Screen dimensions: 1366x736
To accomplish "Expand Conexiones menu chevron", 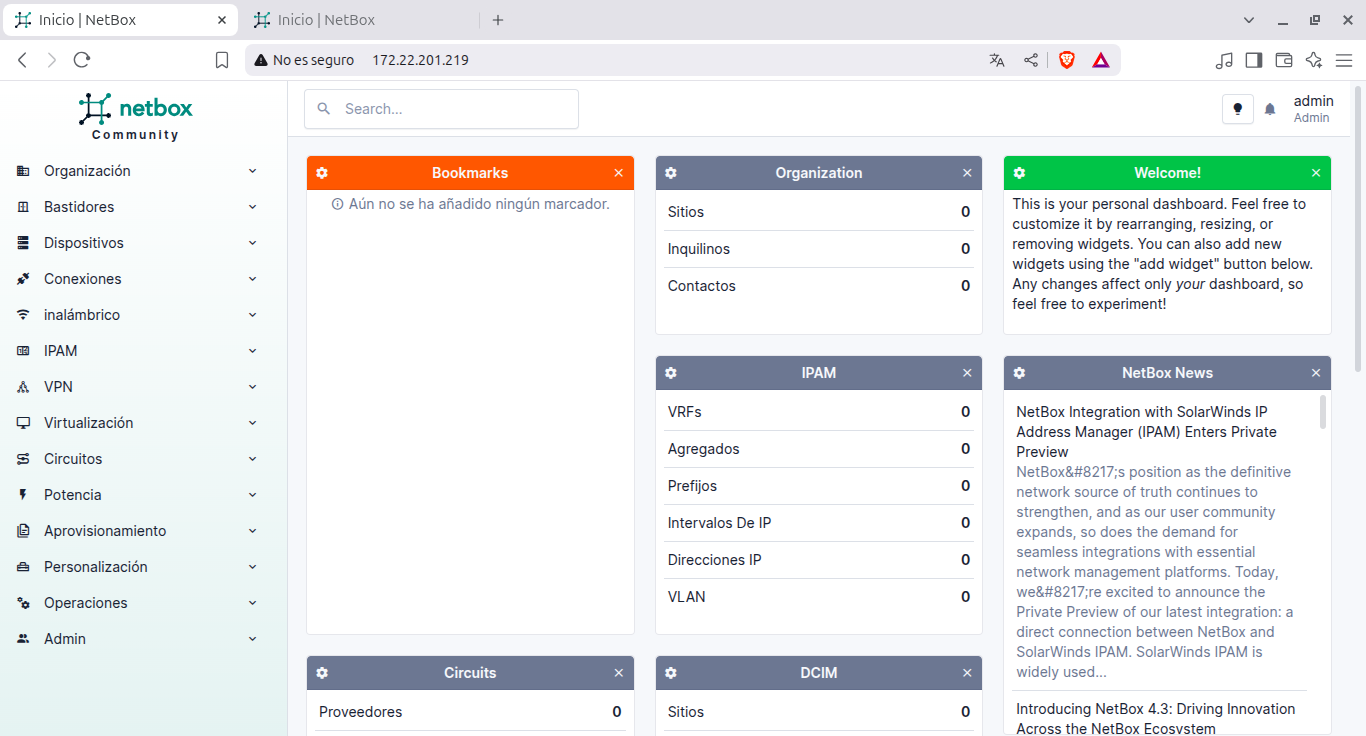I will pos(253,279).
